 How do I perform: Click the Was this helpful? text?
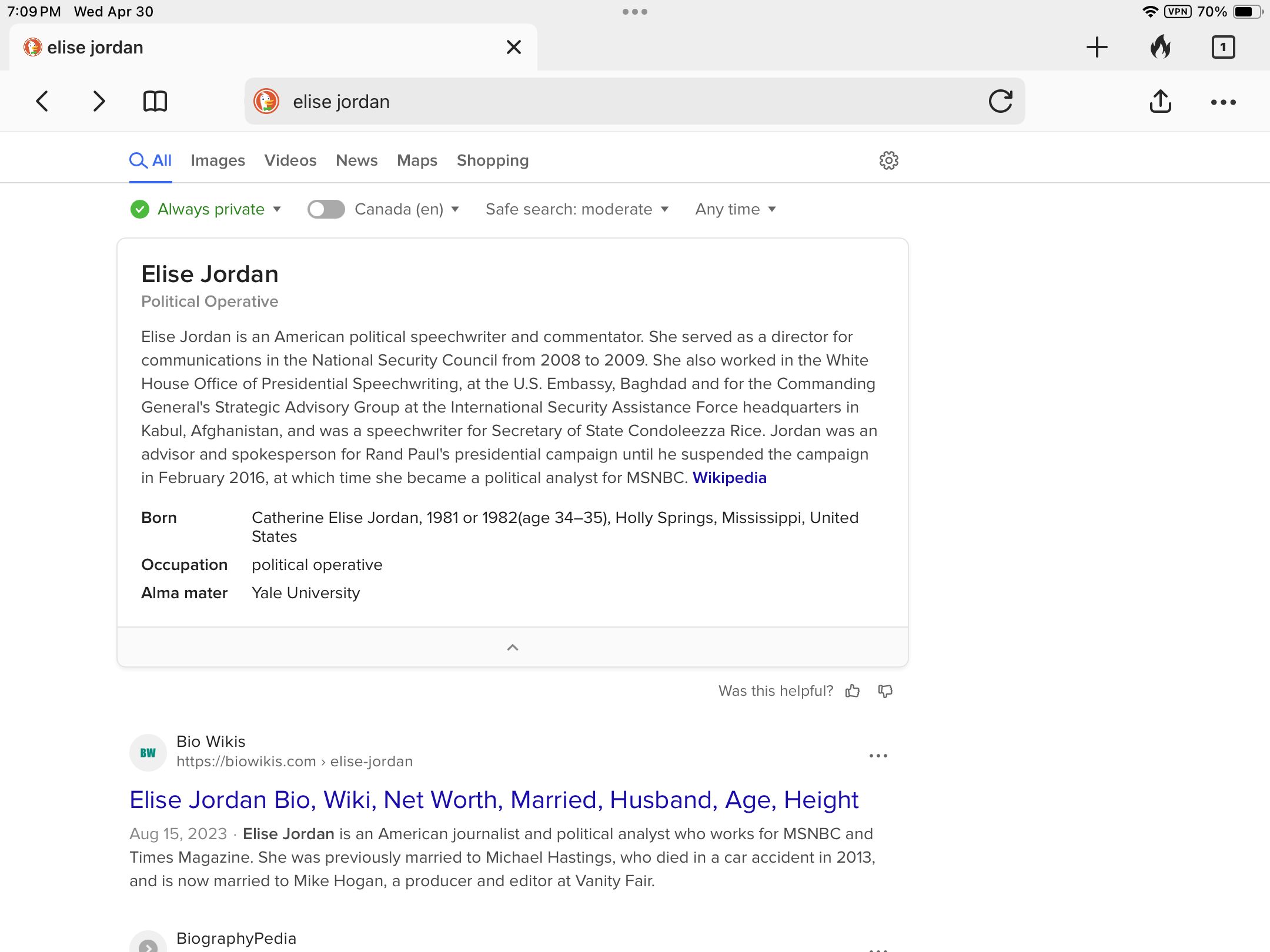coord(776,691)
